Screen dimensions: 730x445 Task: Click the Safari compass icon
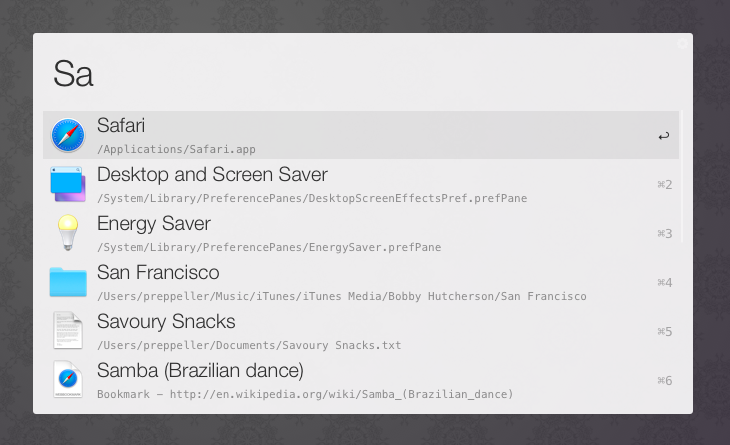point(68,135)
